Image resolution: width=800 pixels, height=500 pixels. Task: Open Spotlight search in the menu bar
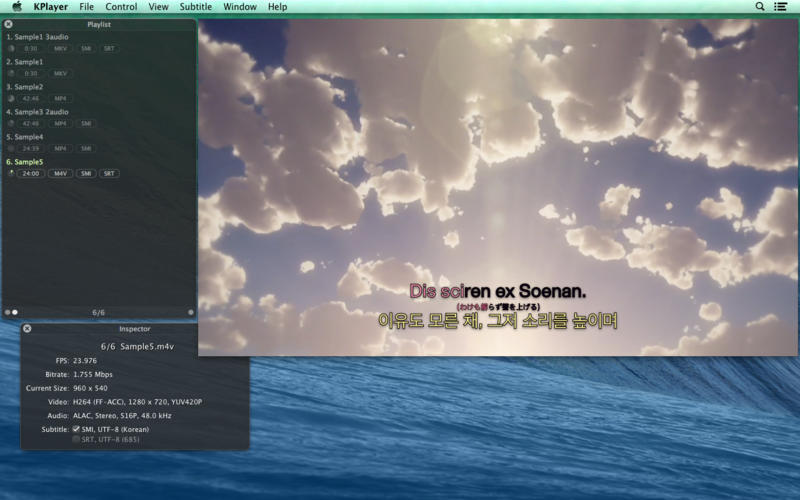tap(760, 7)
